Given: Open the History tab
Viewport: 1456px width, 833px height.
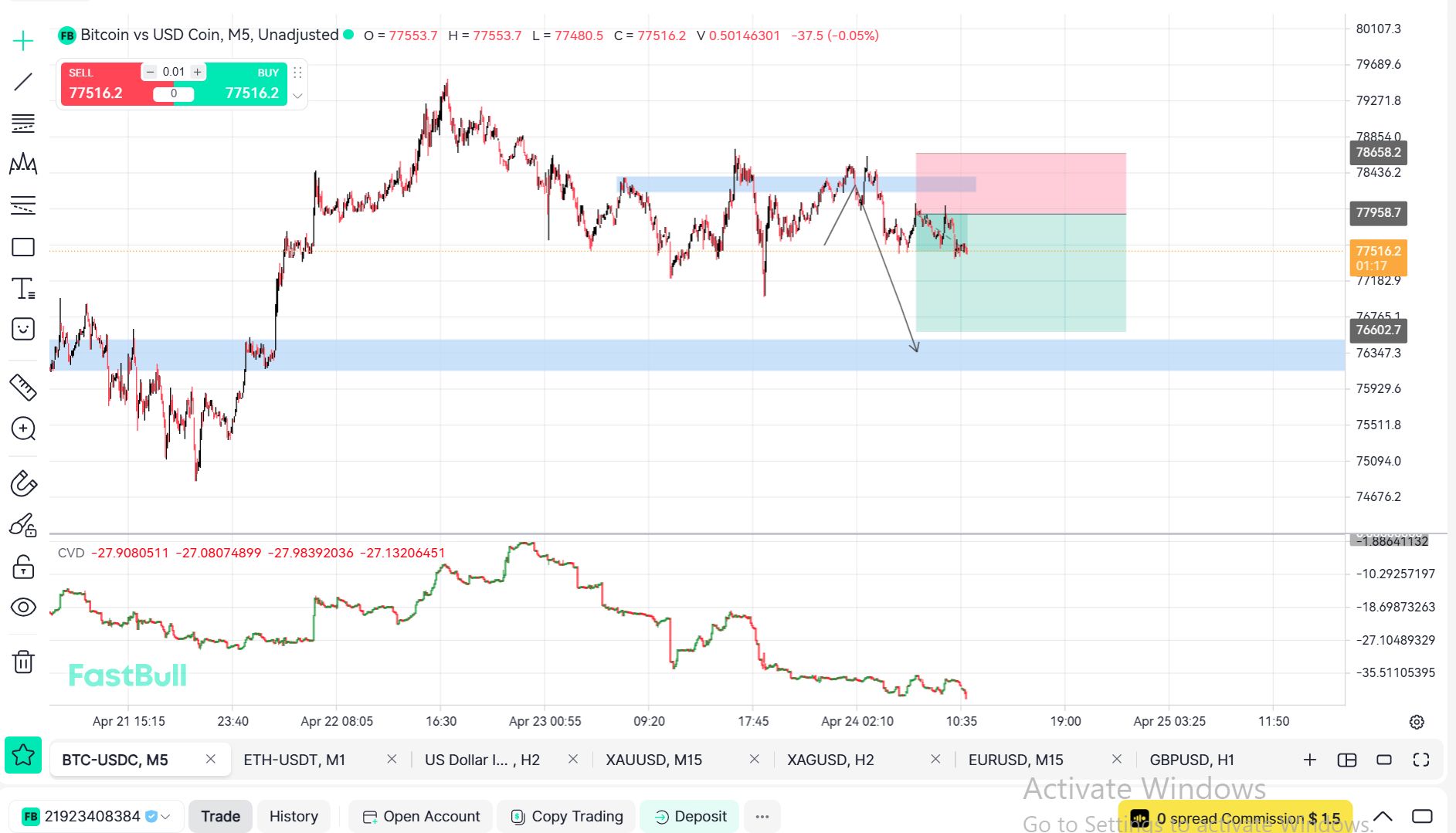Looking at the screenshot, I should point(294,816).
